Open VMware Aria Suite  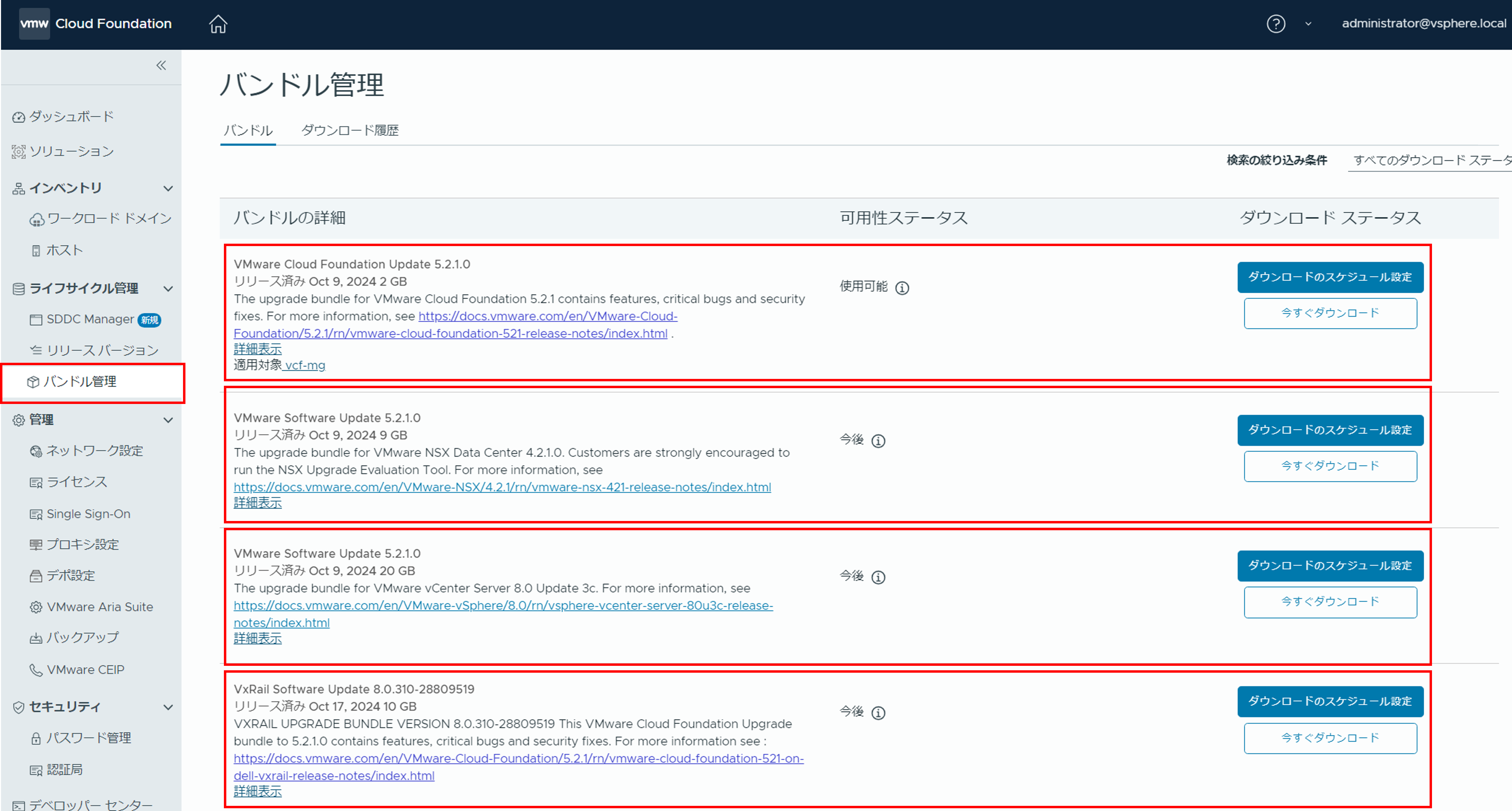100,607
